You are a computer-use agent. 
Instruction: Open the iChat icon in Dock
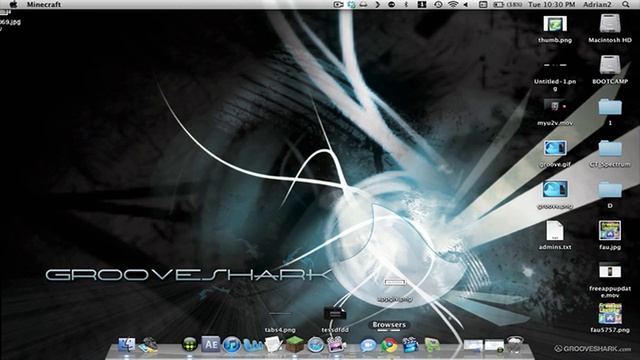tap(368, 345)
